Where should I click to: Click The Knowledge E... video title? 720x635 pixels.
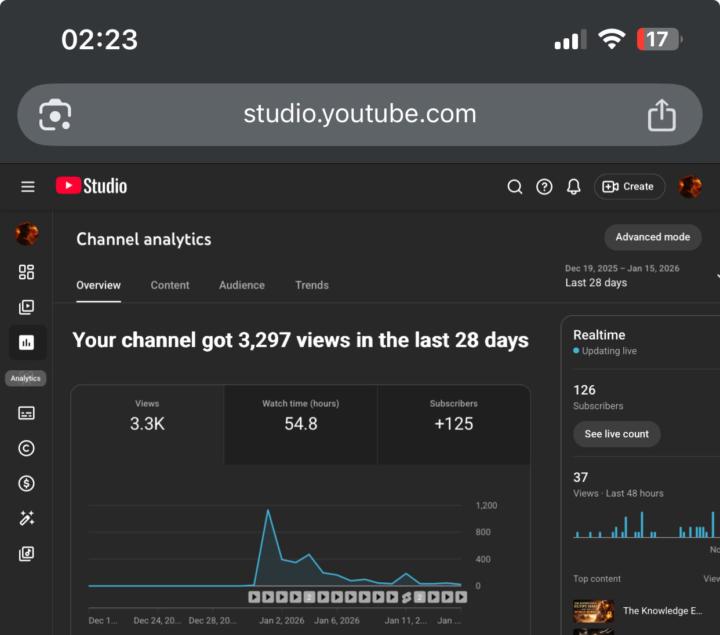[662, 611]
